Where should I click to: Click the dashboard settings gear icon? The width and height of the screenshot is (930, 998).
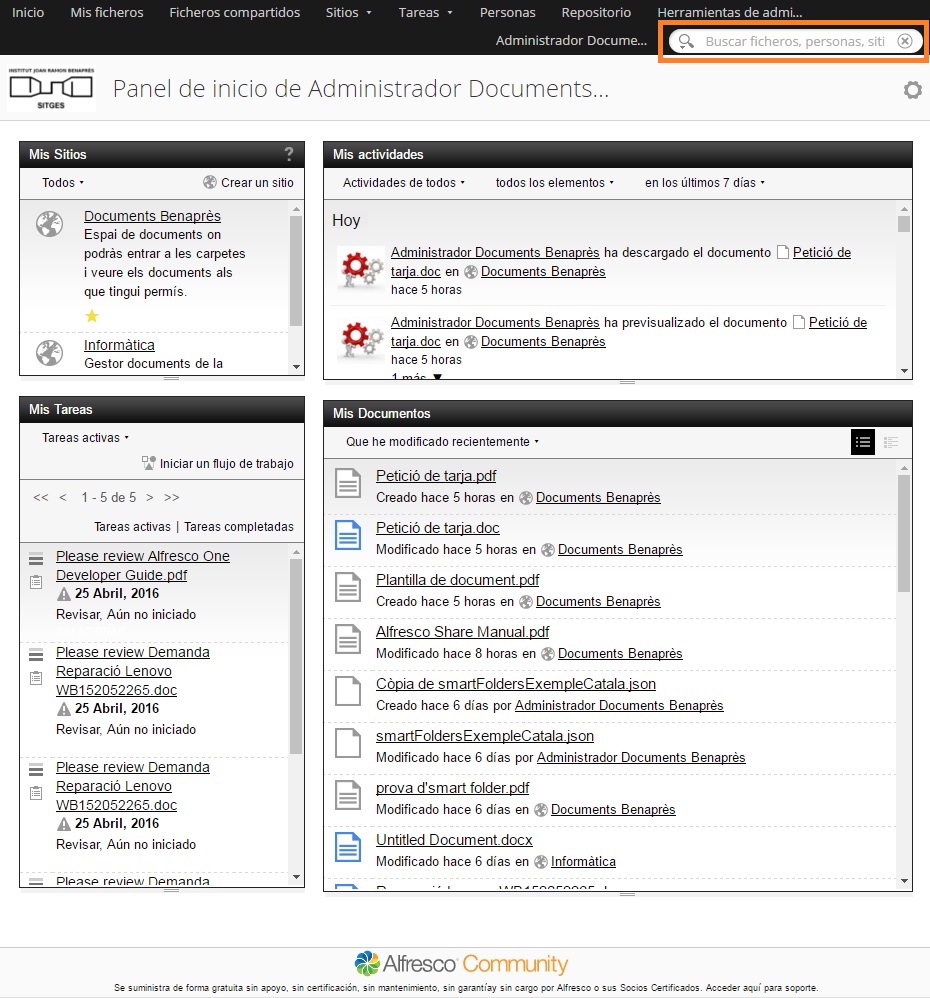point(912,90)
